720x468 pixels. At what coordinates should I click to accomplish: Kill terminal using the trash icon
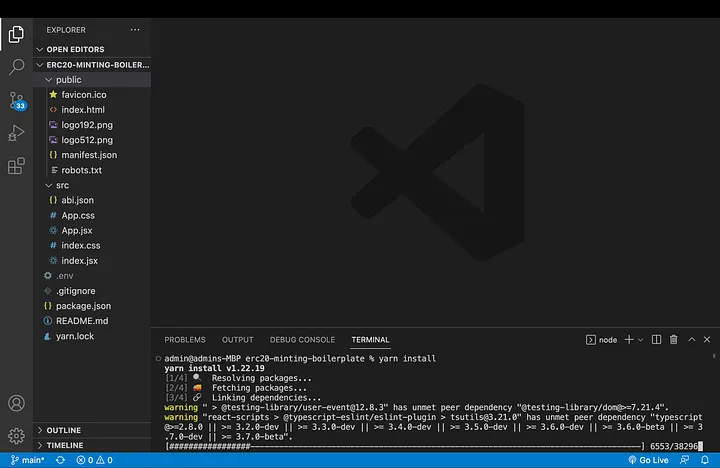click(x=674, y=340)
